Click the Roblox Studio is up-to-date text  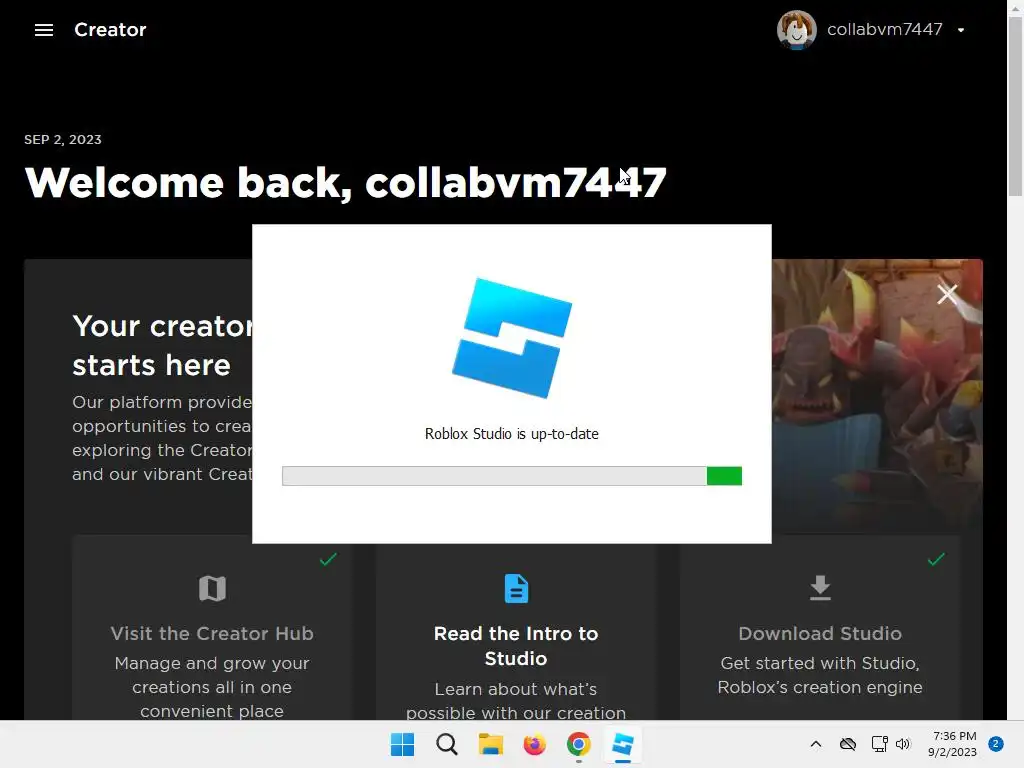click(x=511, y=434)
